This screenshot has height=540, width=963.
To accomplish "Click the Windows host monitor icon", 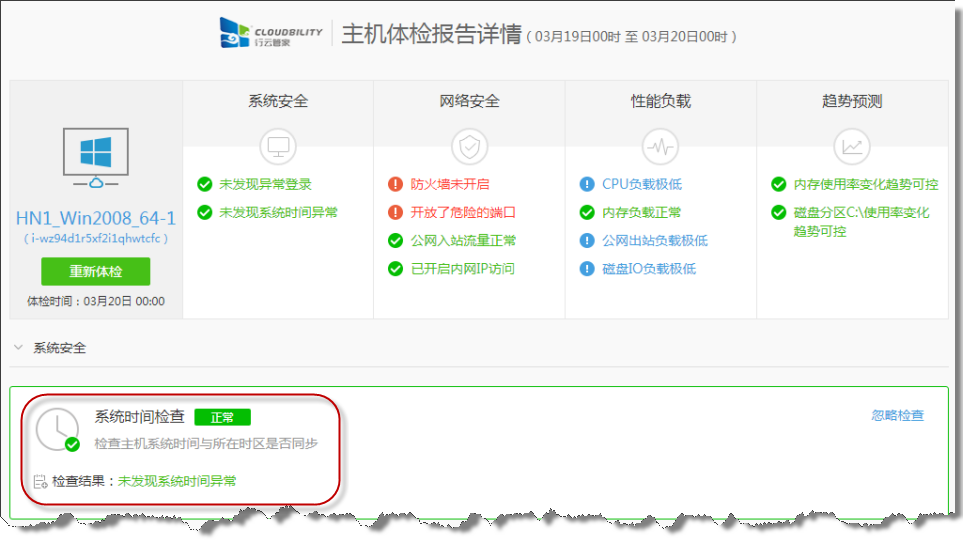I will pos(95,157).
